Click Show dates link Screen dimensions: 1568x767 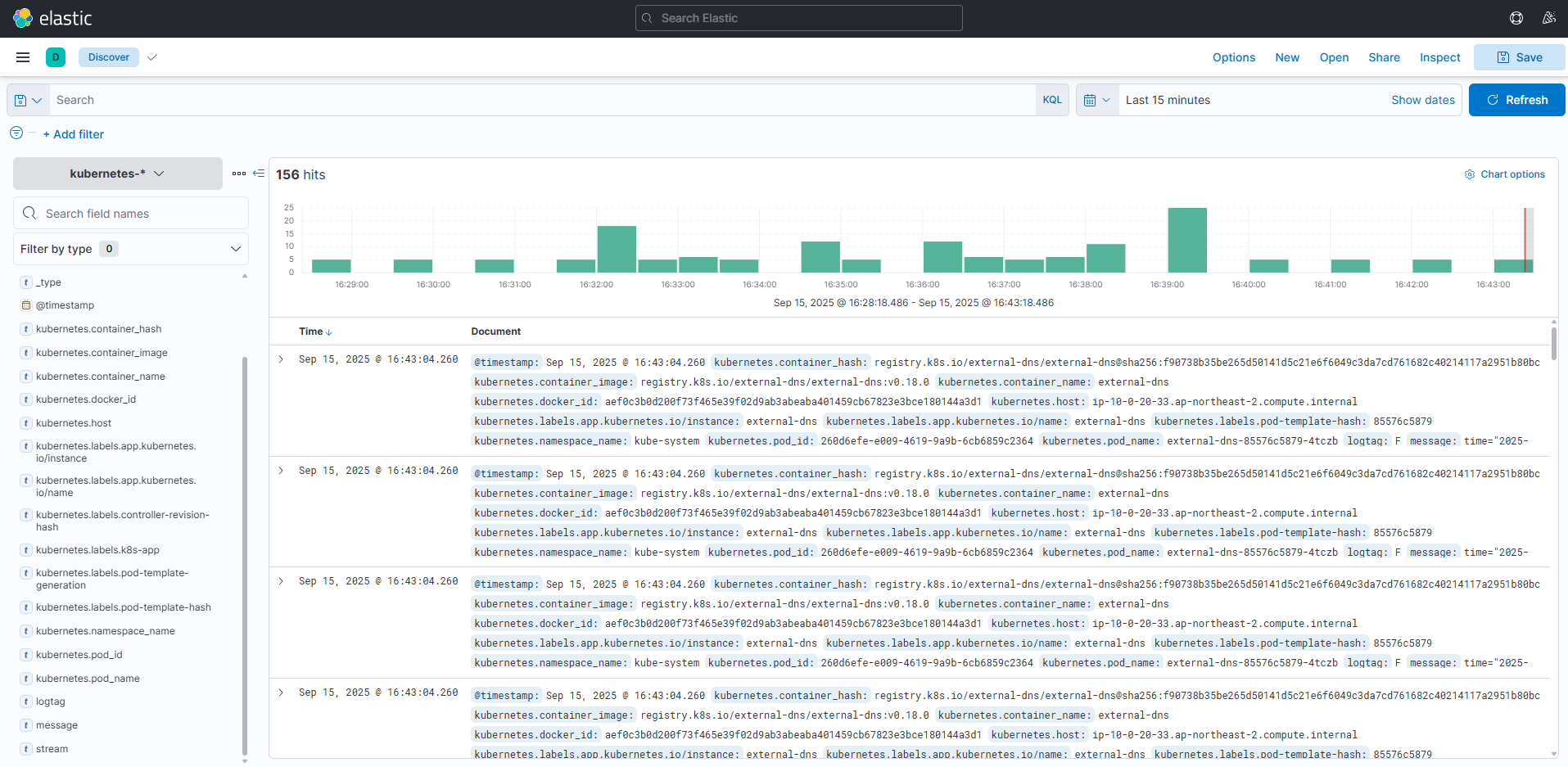pyautogui.click(x=1423, y=100)
